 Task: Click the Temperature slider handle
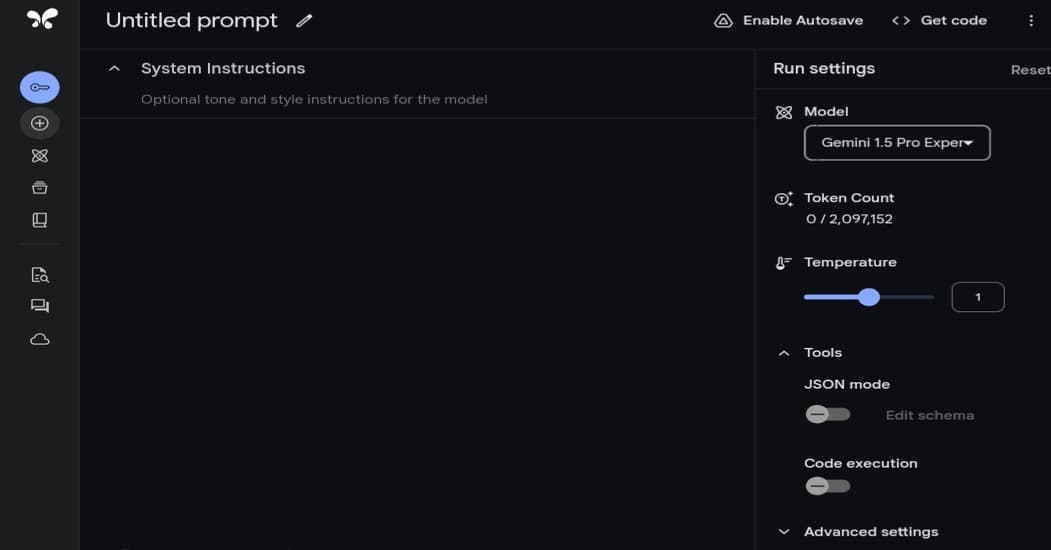pos(869,297)
